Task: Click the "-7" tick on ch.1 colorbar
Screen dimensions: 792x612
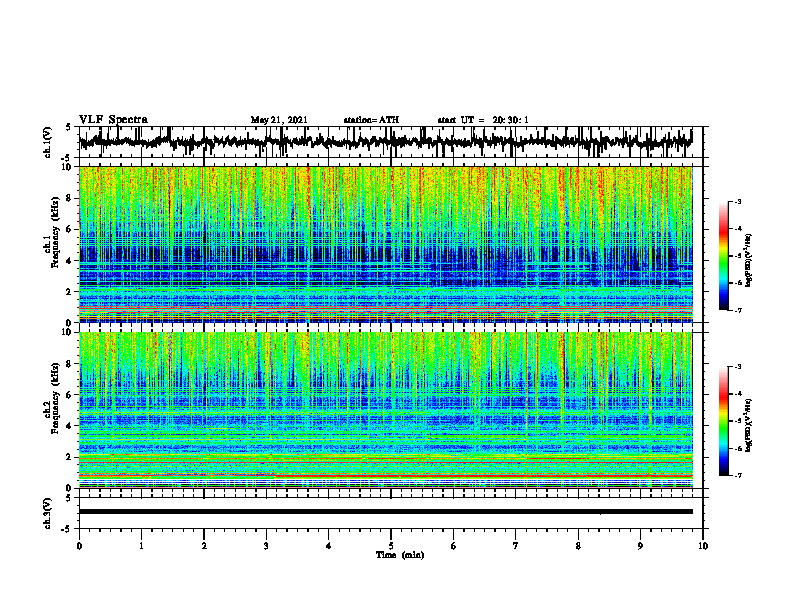Action: click(738, 310)
